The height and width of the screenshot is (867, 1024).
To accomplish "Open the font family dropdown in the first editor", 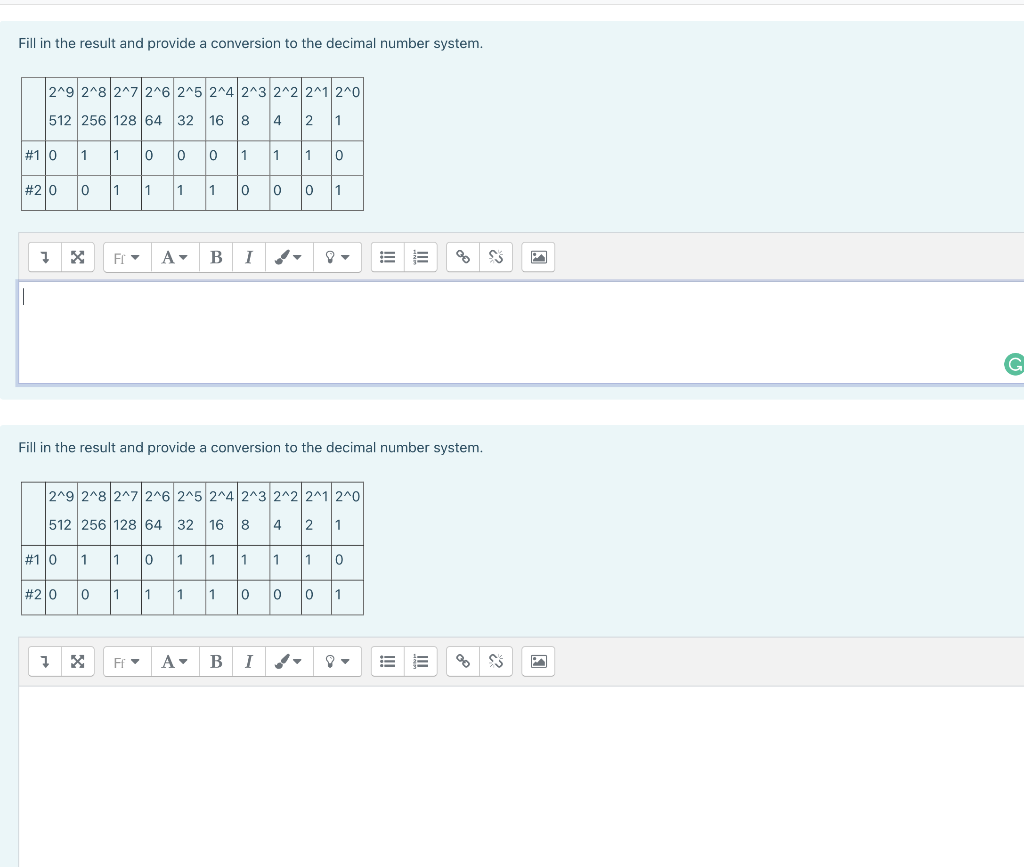I will 126,257.
